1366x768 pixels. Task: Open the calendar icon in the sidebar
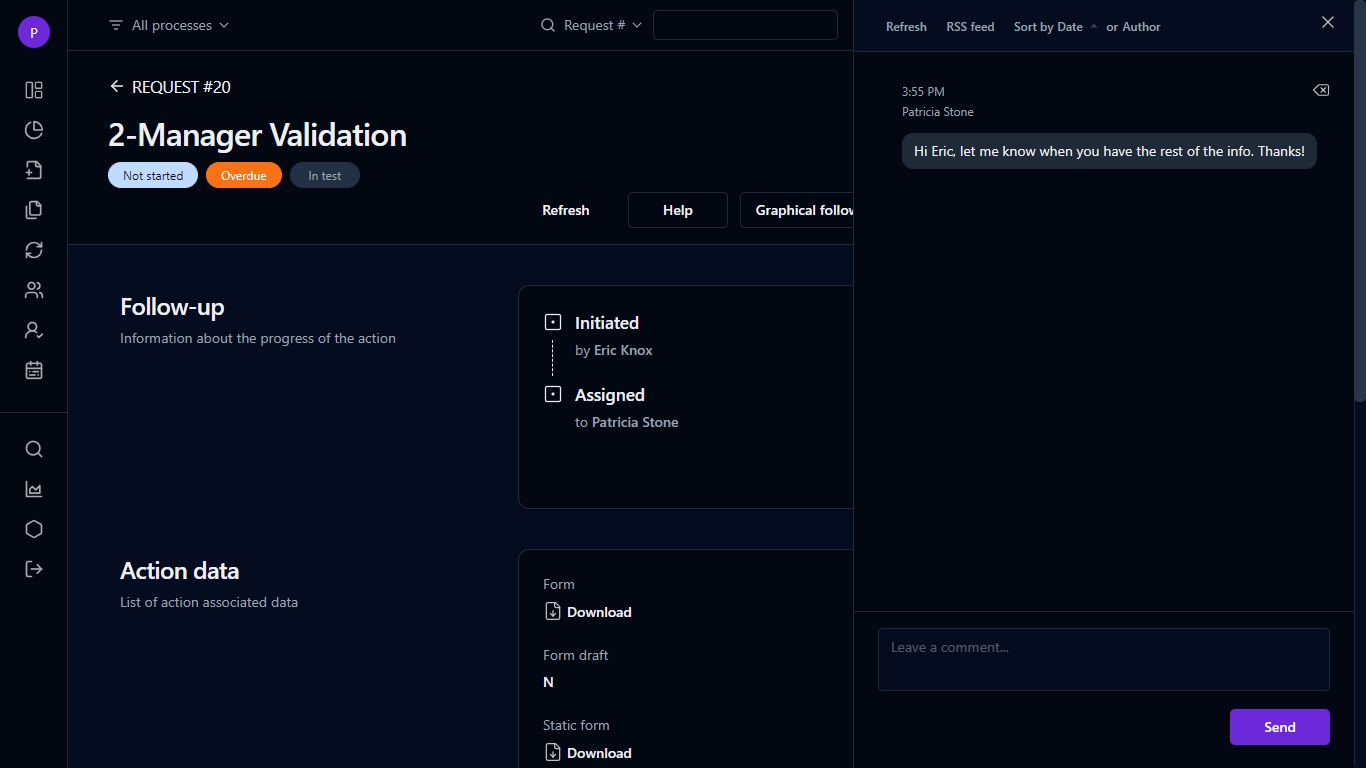34,370
